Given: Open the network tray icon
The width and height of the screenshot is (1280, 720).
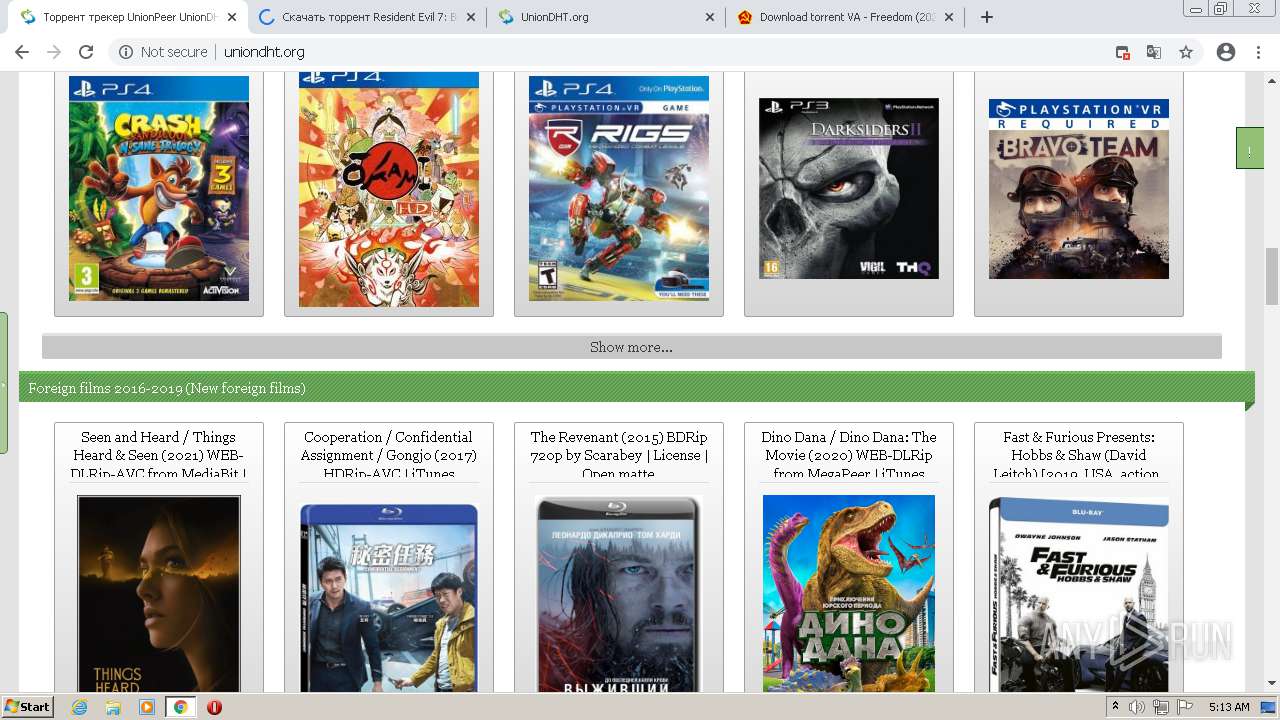Looking at the screenshot, I should point(1161,707).
